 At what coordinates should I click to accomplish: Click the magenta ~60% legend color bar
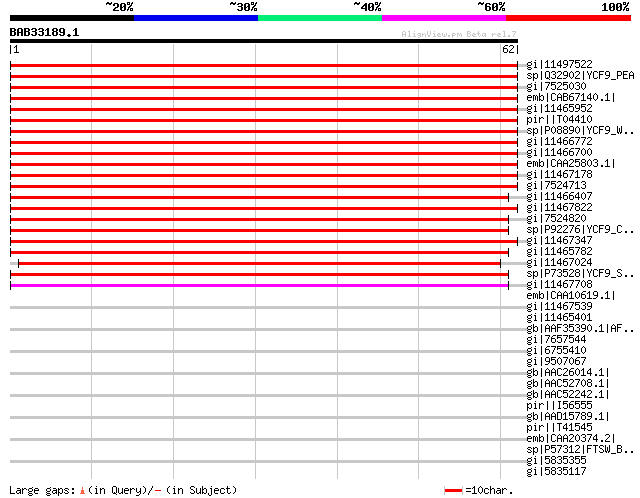[444, 18]
